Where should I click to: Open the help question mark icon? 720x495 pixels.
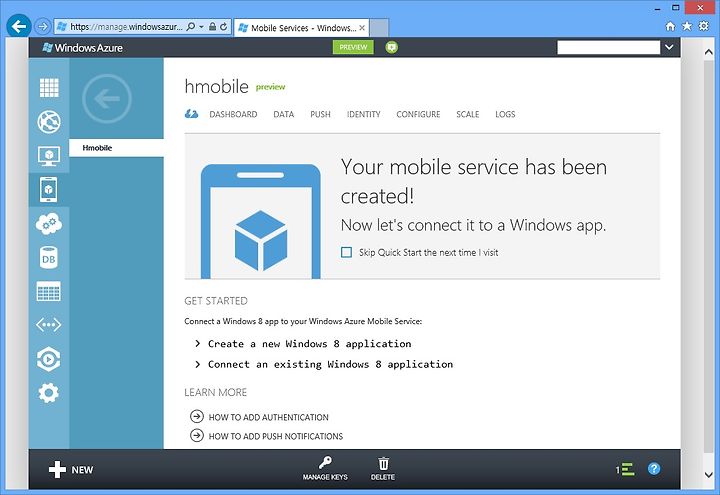pos(654,469)
